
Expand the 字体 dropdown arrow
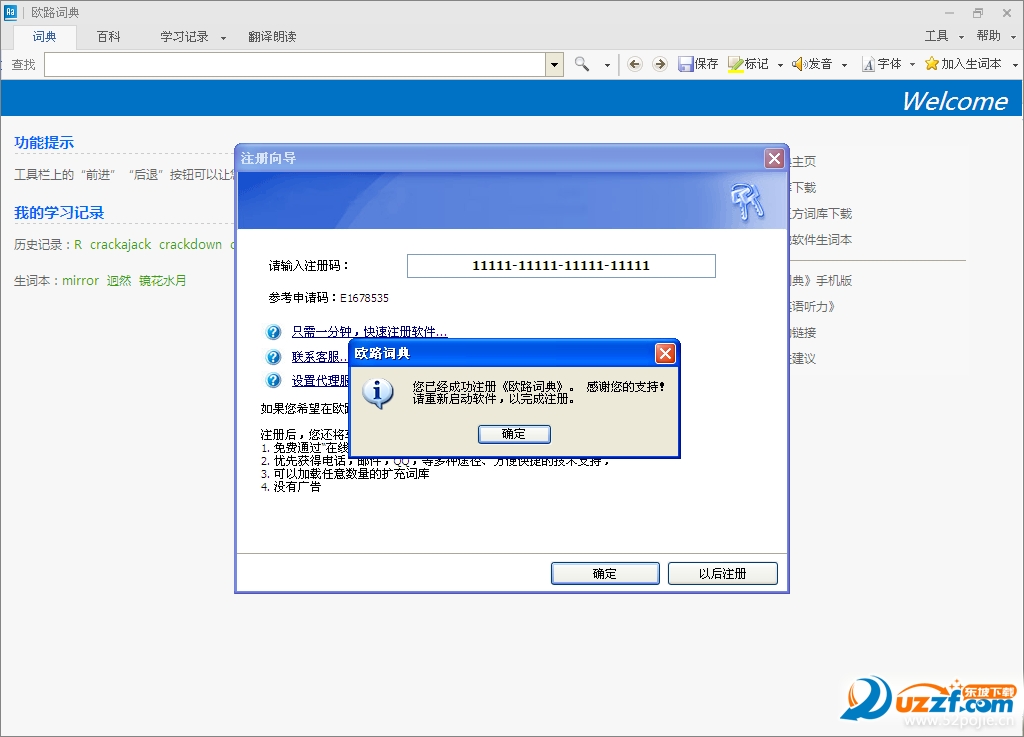[x=912, y=65]
